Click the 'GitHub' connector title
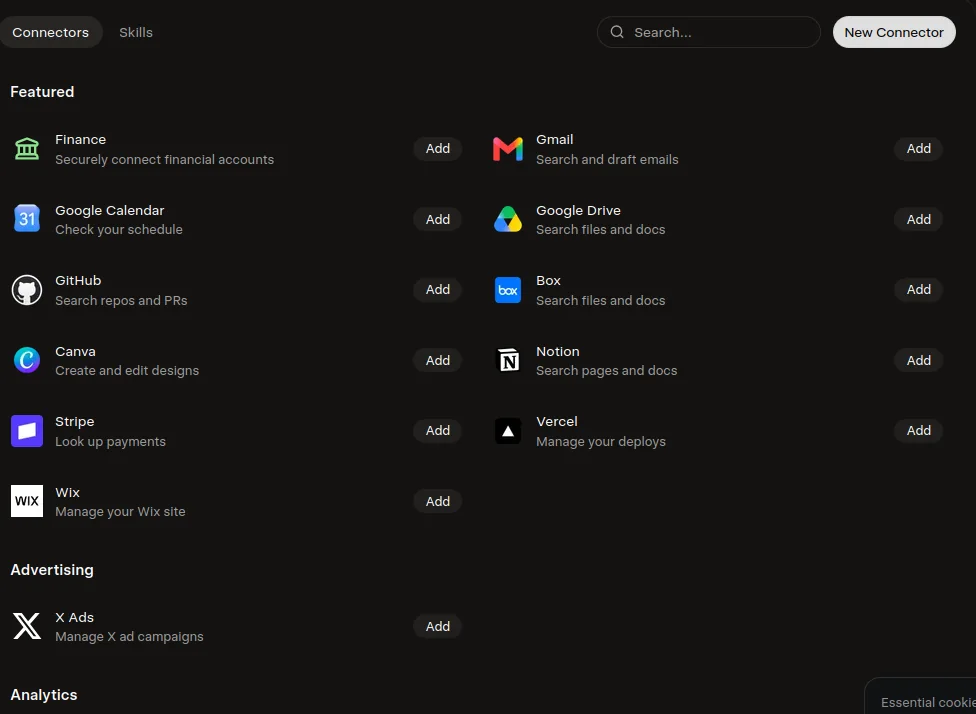The height and width of the screenshot is (714, 976). [78, 281]
